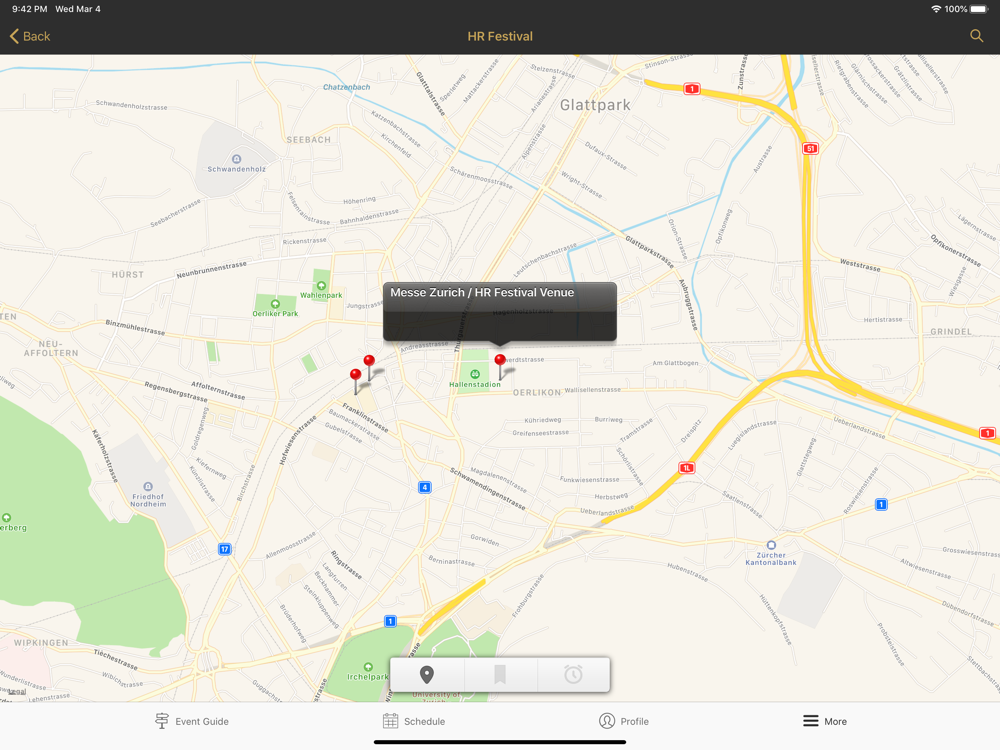
Task: Tap the blue route 17 shield
Action: coord(224,549)
